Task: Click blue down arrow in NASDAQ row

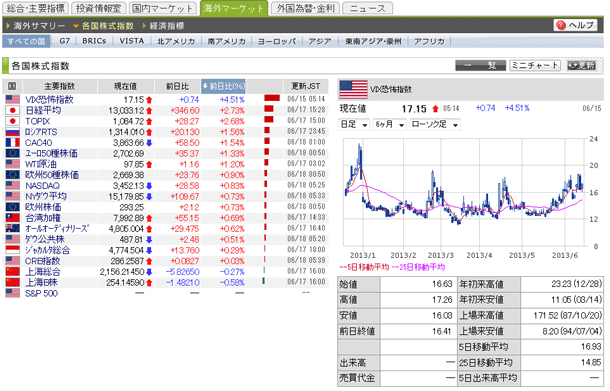Action: [x=149, y=186]
